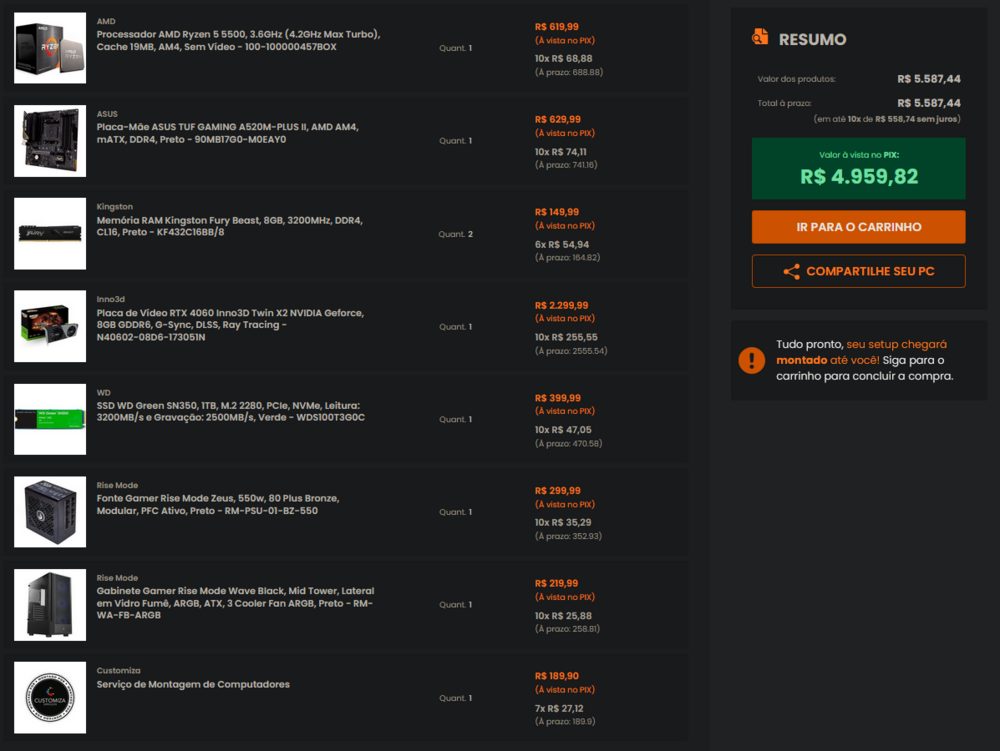
Task: Click the share icon on Compartilhe button
Action: (791, 272)
